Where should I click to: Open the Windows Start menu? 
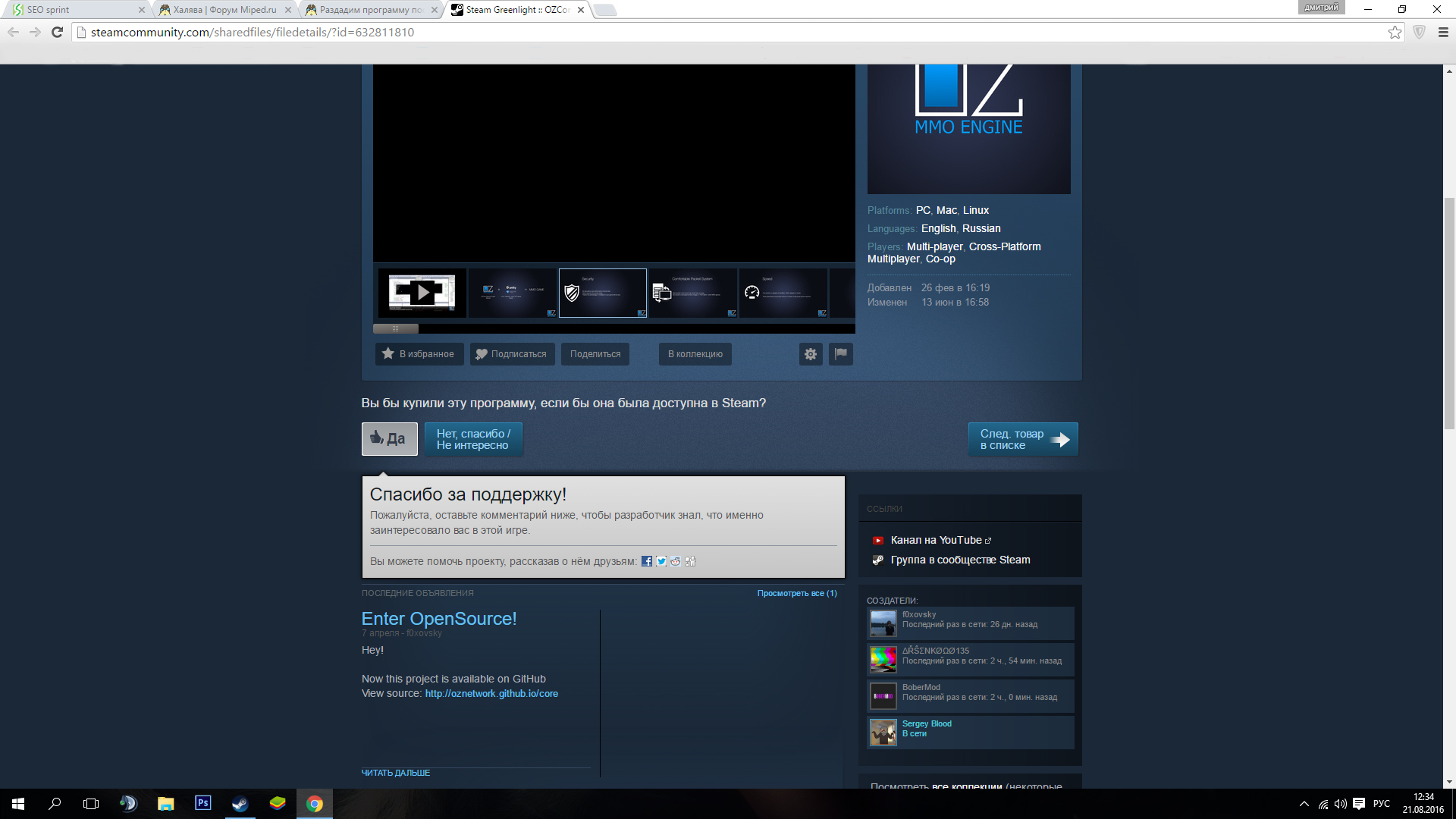click(x=18, y=804)
